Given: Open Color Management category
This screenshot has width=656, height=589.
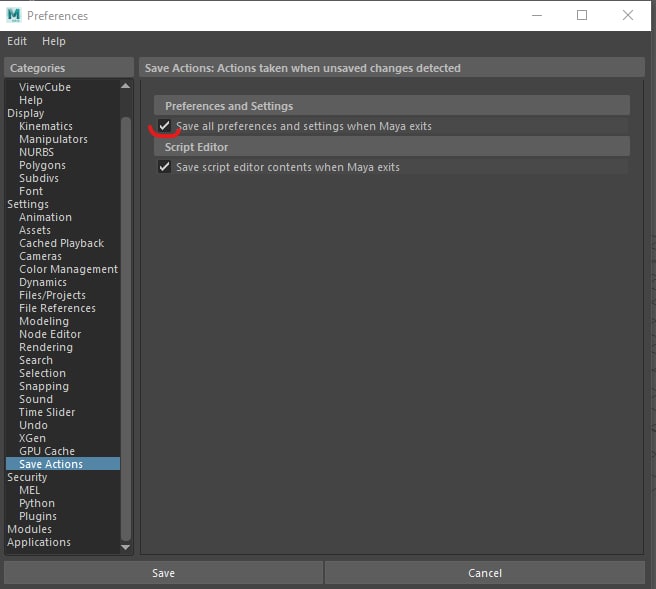Looking at the screenshot, I should (x=69, y=269).
